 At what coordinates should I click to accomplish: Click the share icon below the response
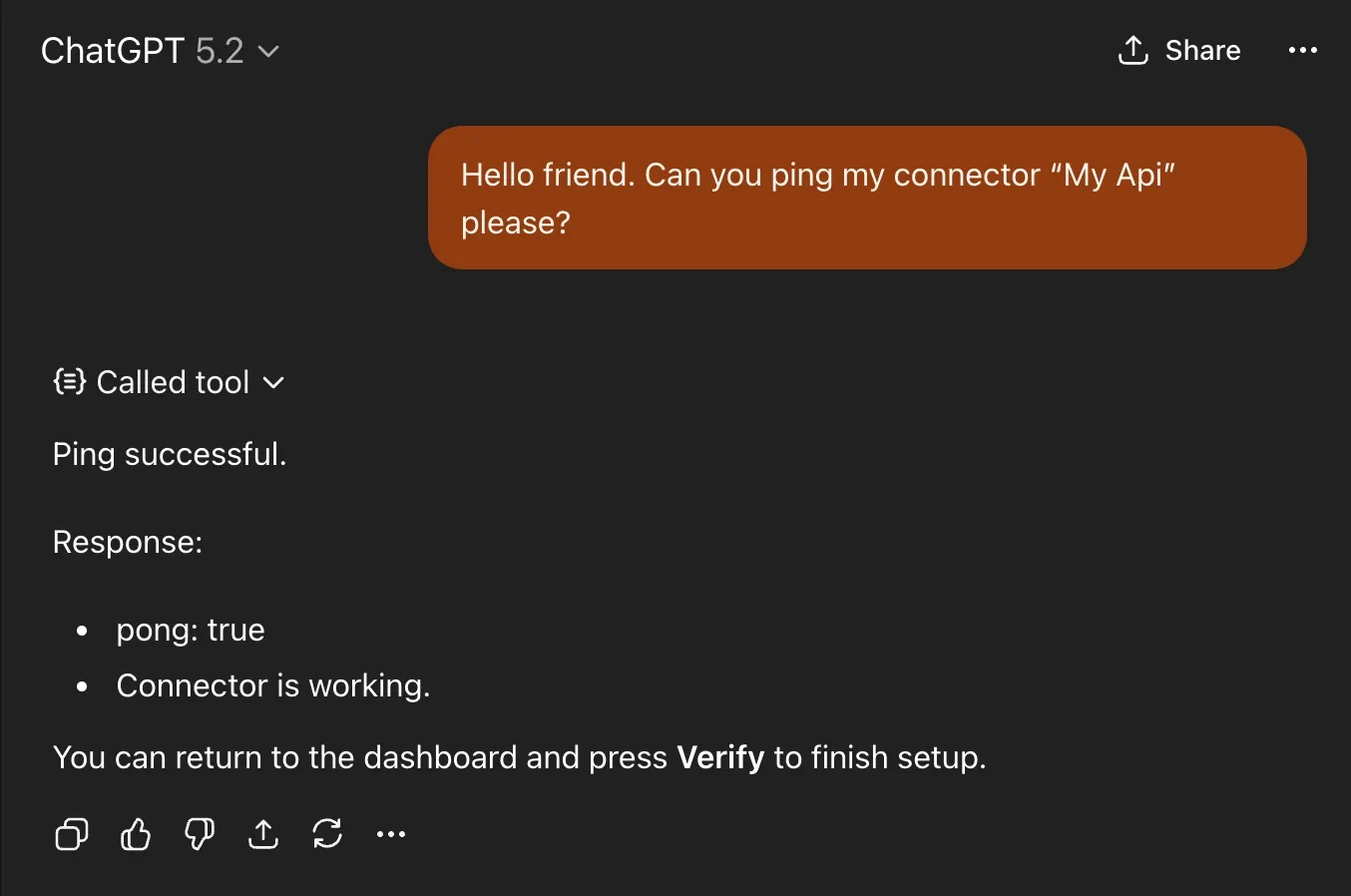(263, 834)
